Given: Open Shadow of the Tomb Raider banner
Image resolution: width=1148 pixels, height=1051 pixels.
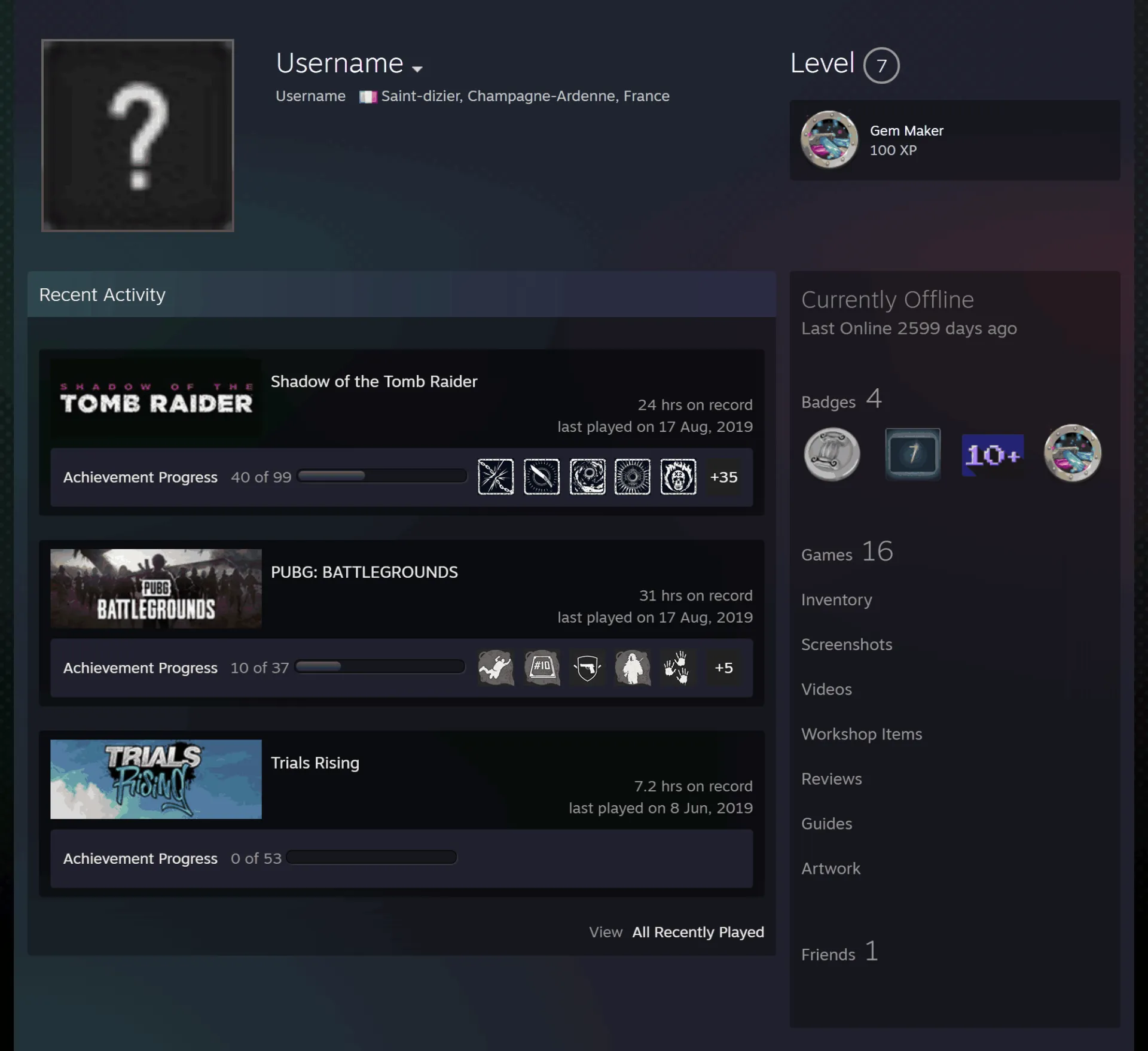Looking at the screenshot, I should (x=156, y=398).
